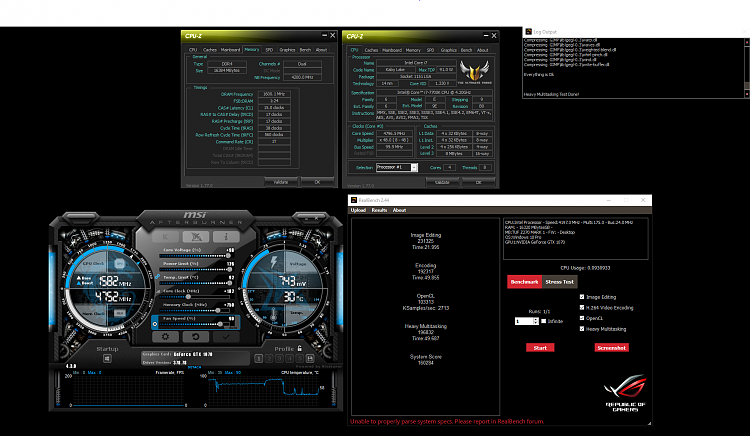The image size is (750, 436).
Task: Select Afterburner profile slot 5
Action: click(300, 358)
